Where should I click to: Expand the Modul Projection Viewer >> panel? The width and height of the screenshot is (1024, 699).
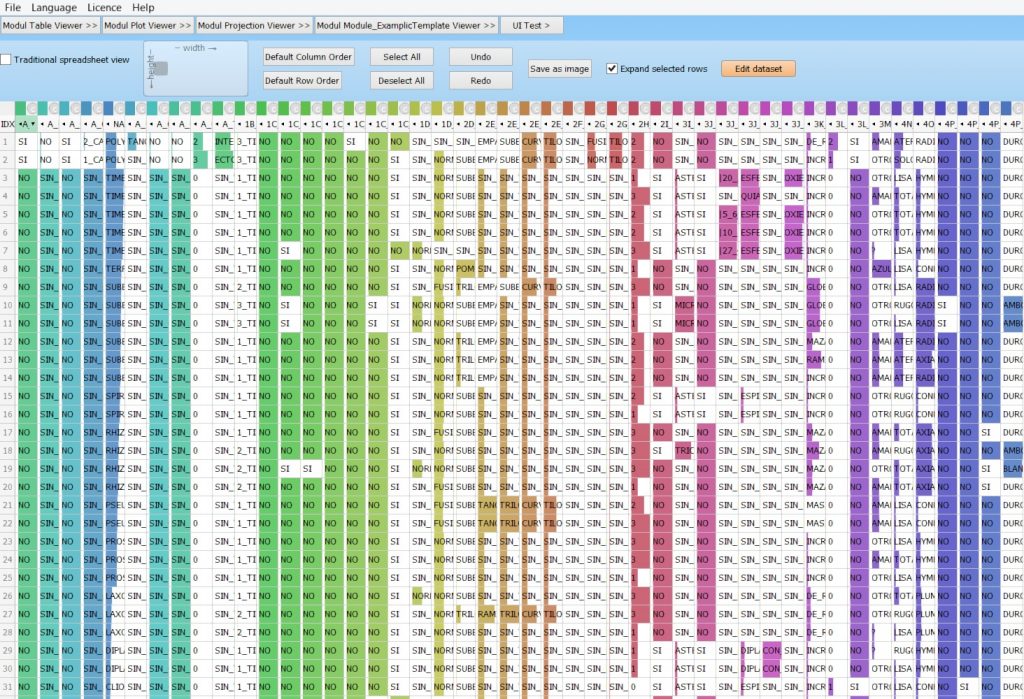point(254,25)
